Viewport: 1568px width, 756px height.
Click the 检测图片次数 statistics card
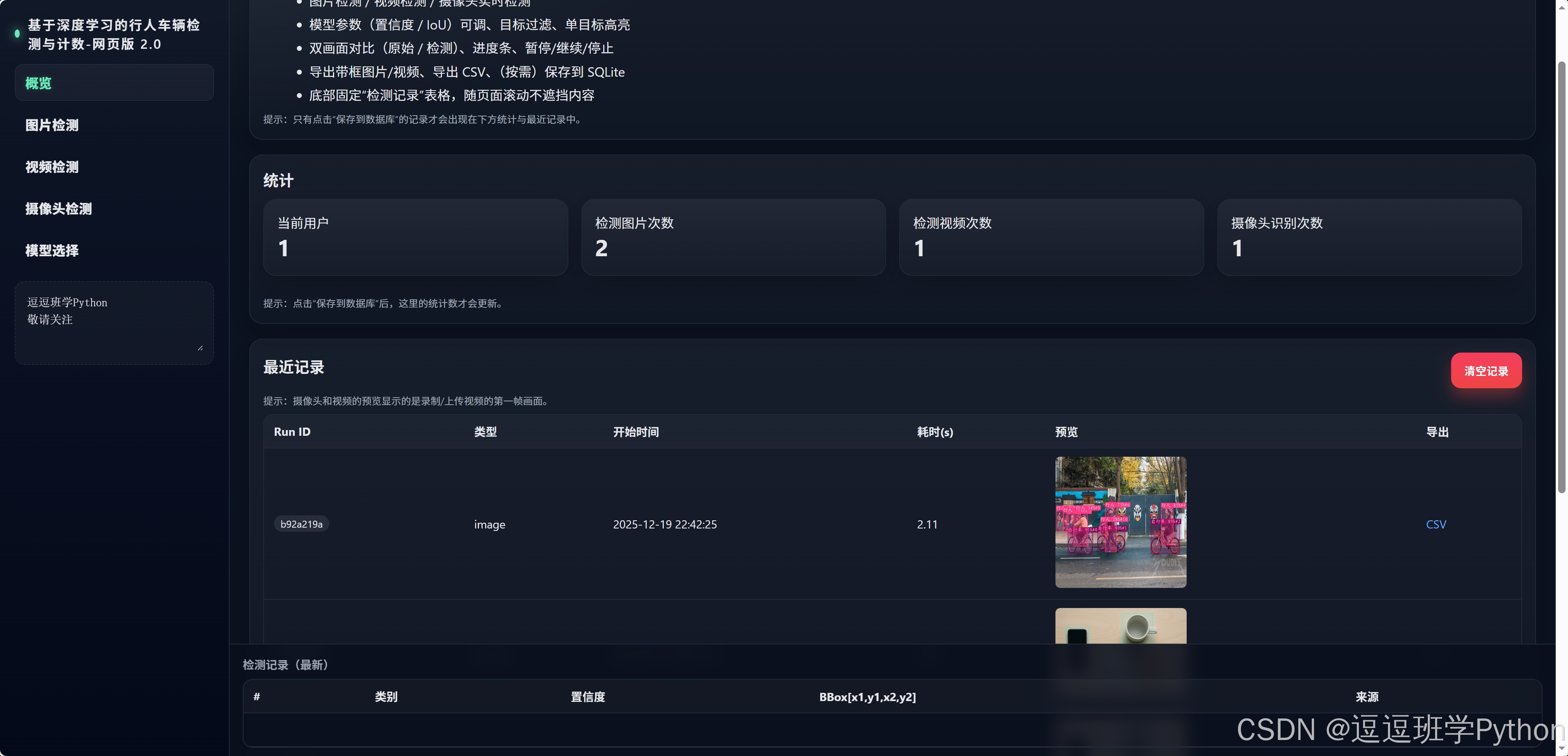733,237
